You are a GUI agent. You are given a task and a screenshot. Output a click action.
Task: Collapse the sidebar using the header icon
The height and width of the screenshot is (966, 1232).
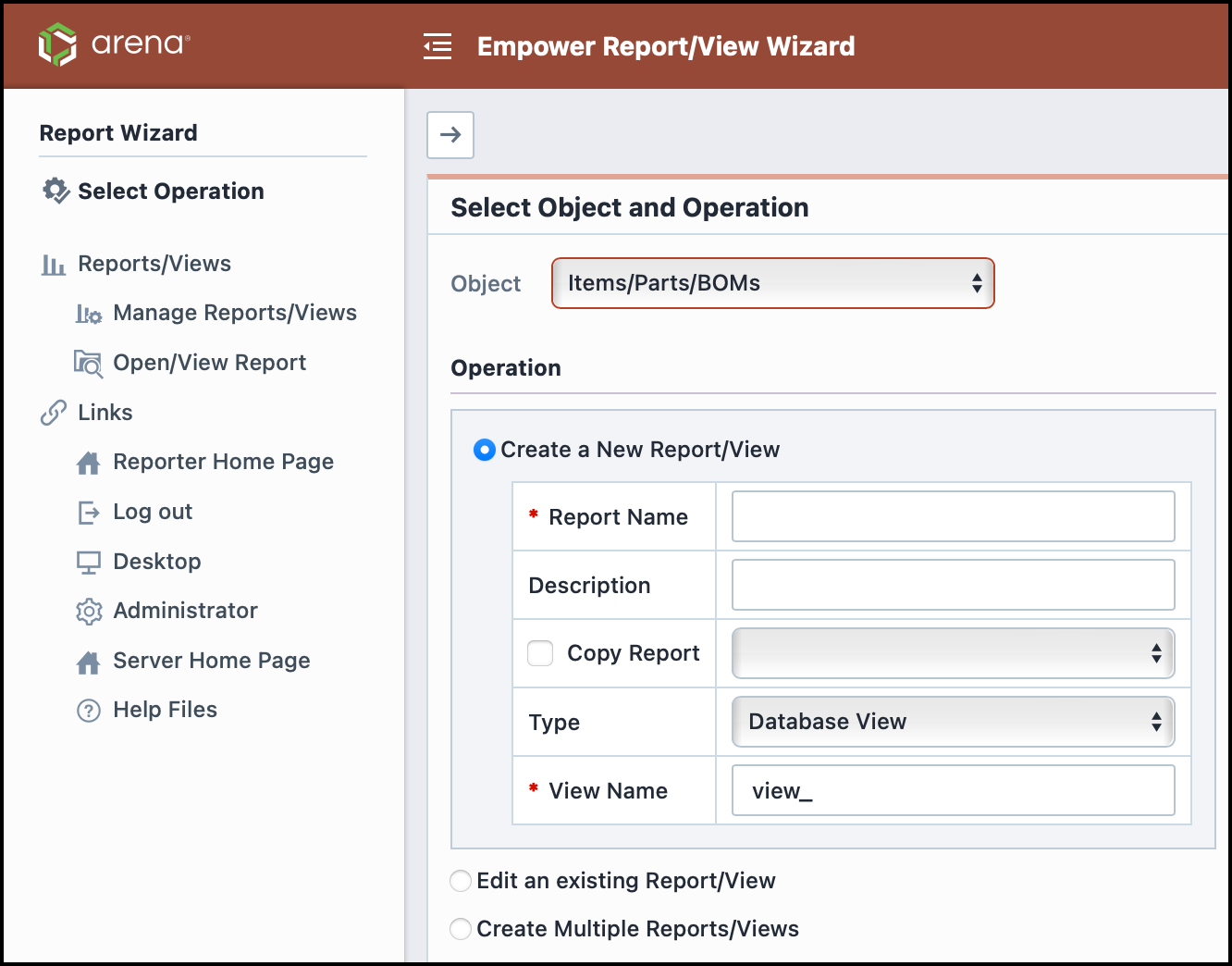click(x=437, y=45)
